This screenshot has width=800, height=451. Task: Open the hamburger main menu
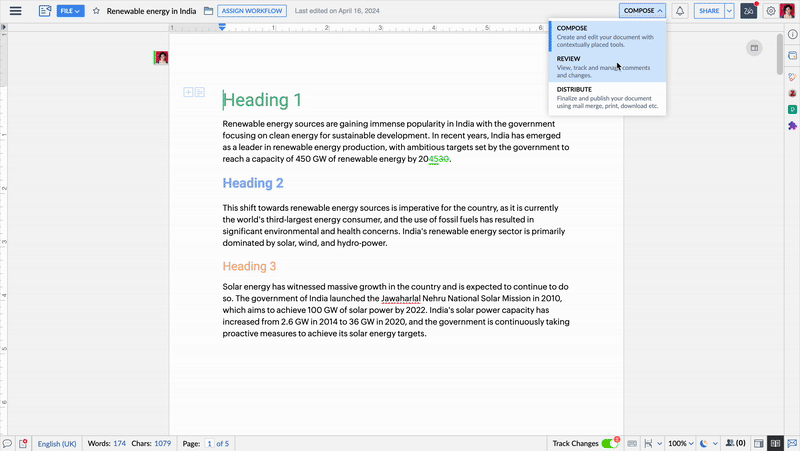(x=15, y=11)
